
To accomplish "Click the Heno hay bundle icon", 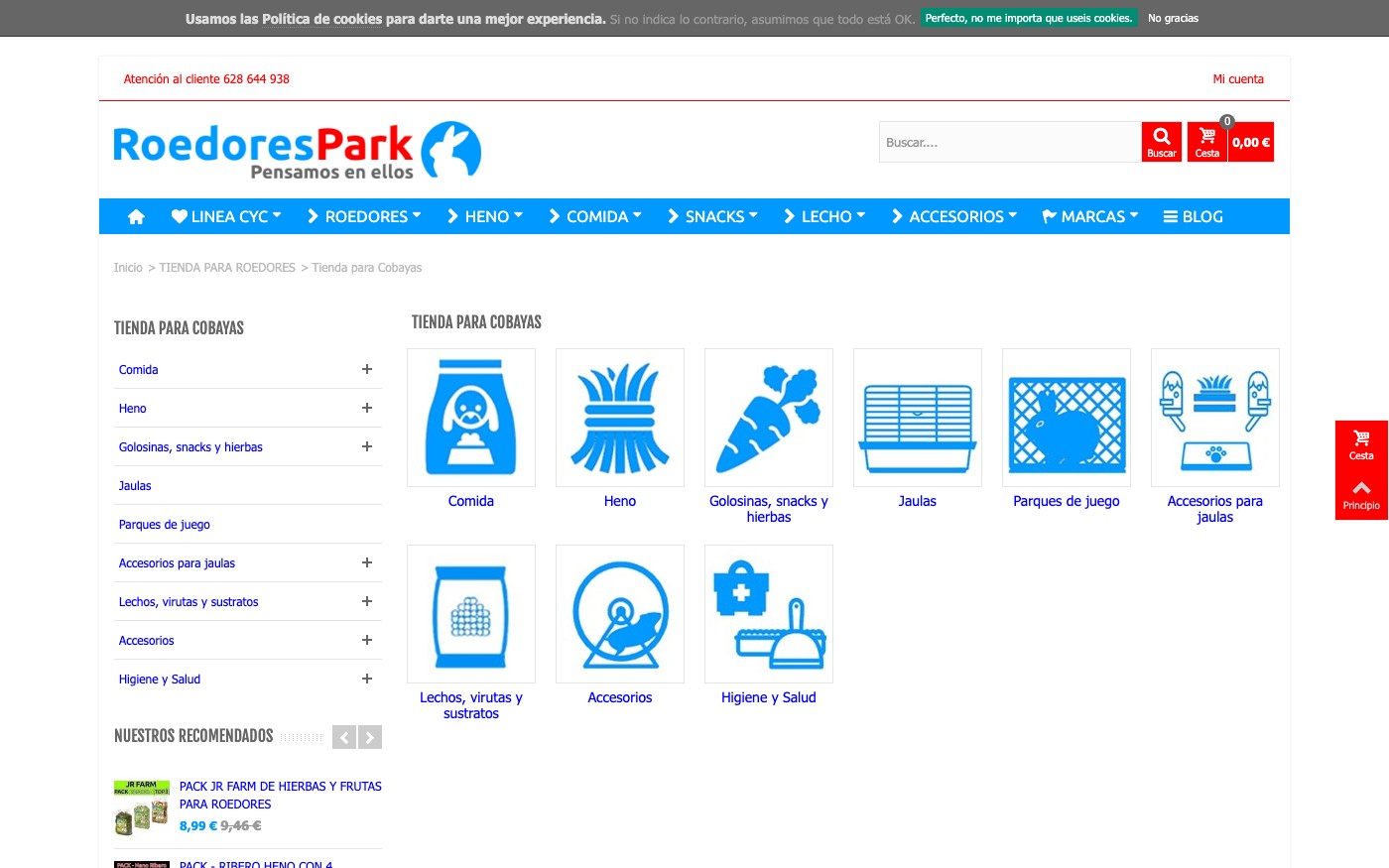I will tap(620, 418).
